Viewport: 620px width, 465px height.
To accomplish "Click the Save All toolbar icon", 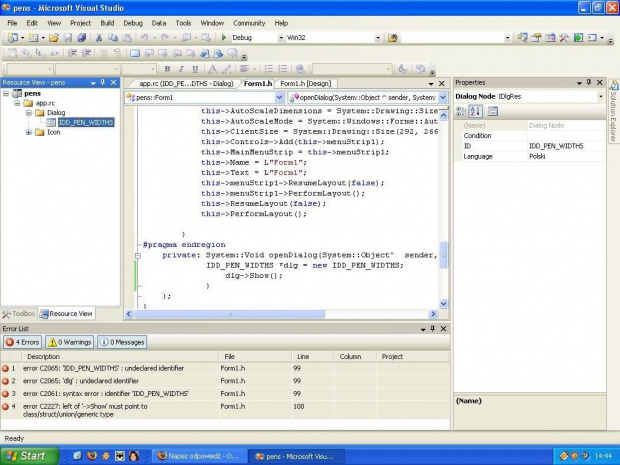I will (x=81, y=38).
